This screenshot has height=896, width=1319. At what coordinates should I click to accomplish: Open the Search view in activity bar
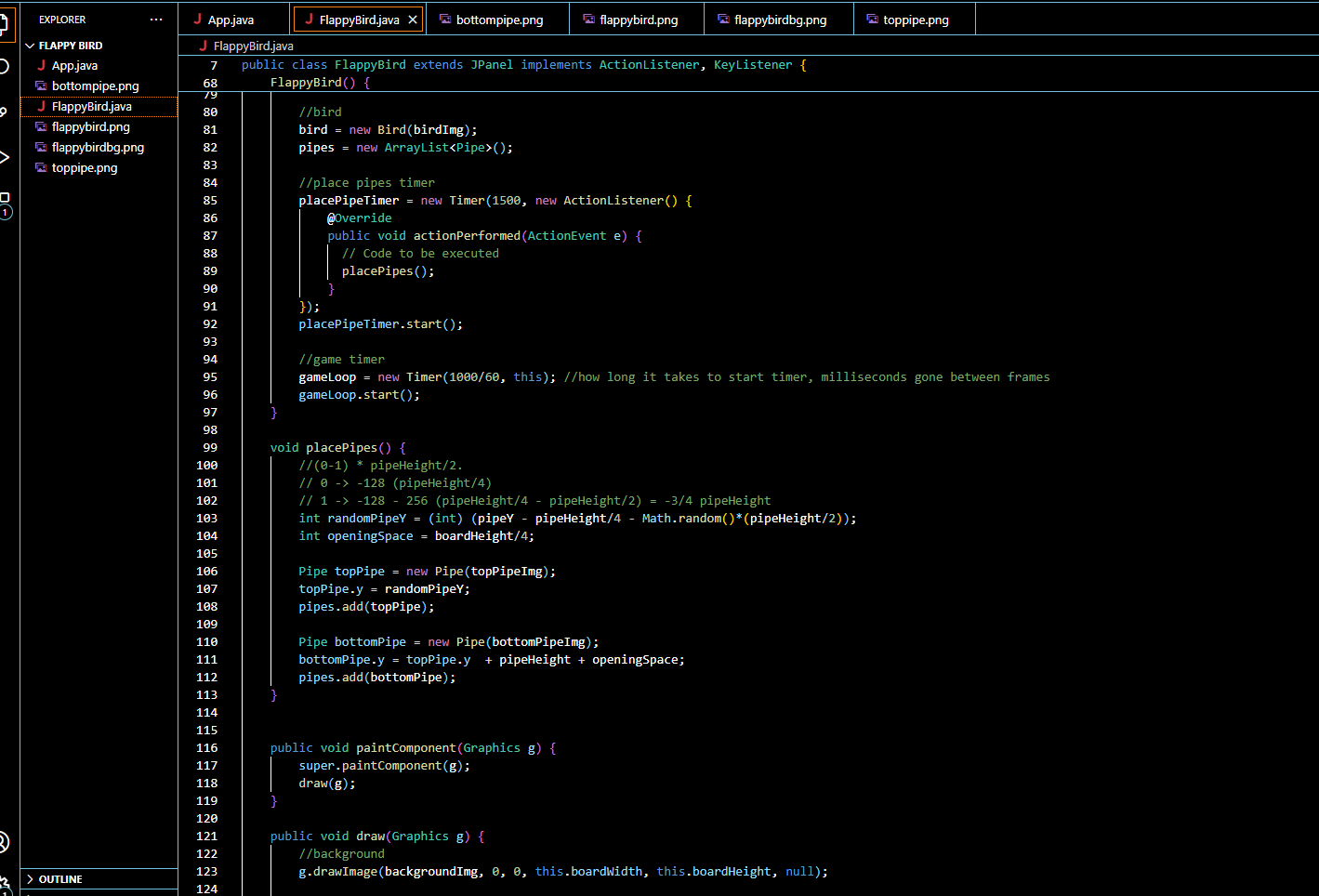4,66
